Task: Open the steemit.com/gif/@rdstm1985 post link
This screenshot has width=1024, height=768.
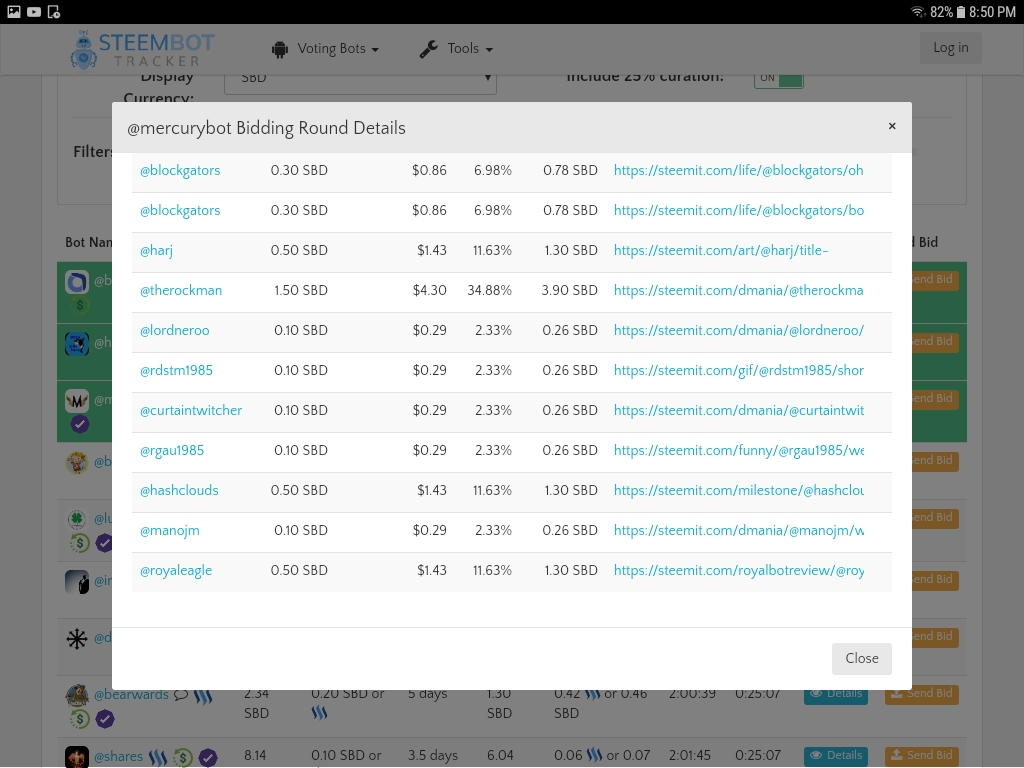Action: tap(739, 370)
